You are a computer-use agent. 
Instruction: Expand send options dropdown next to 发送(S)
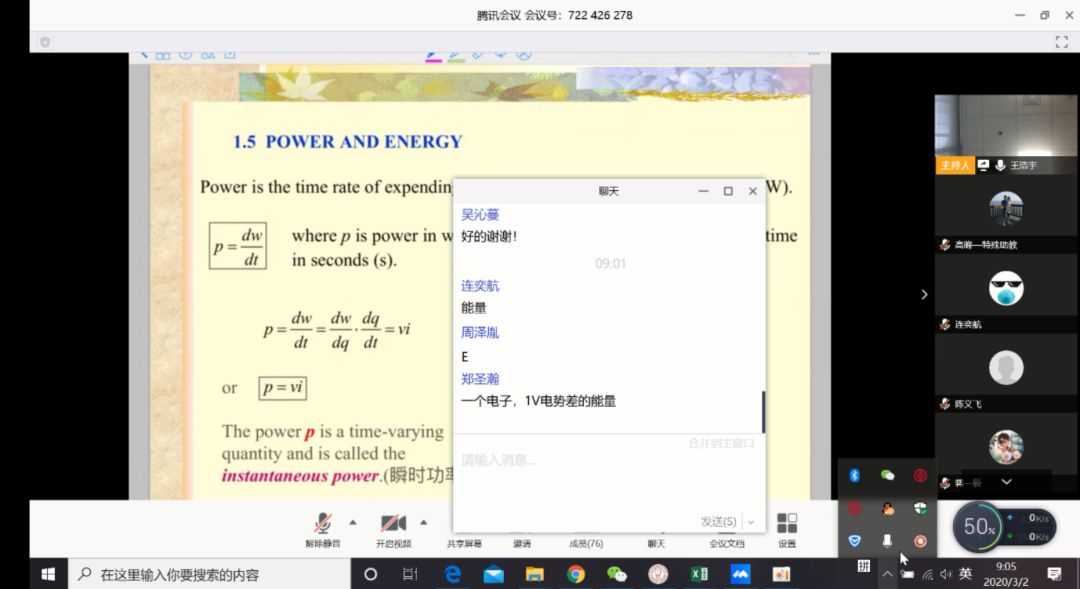click(x=751, y=522)
